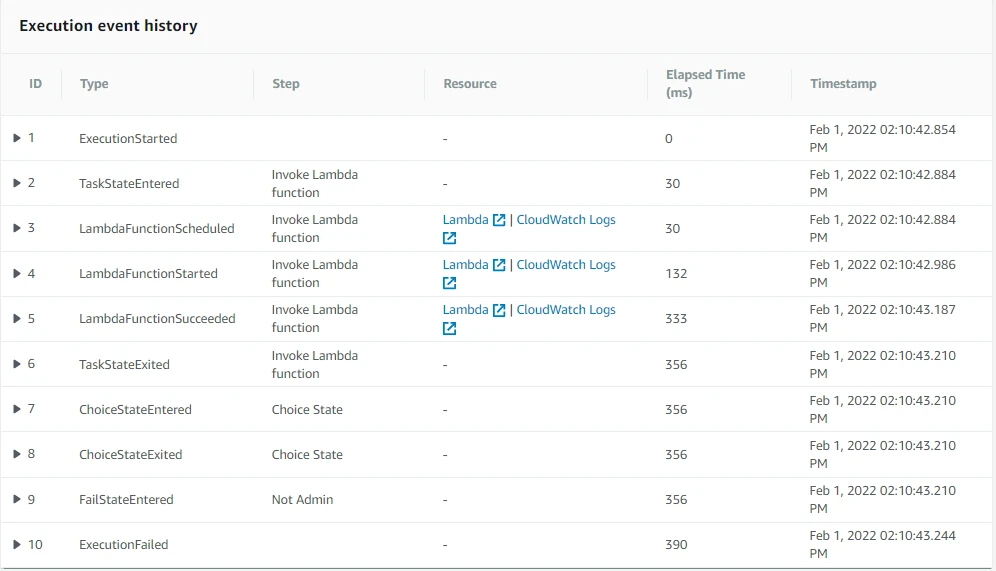Click external link icon under LambdaFunctionStarted CloudWatch Logs
996x571 pixels.
450,283
